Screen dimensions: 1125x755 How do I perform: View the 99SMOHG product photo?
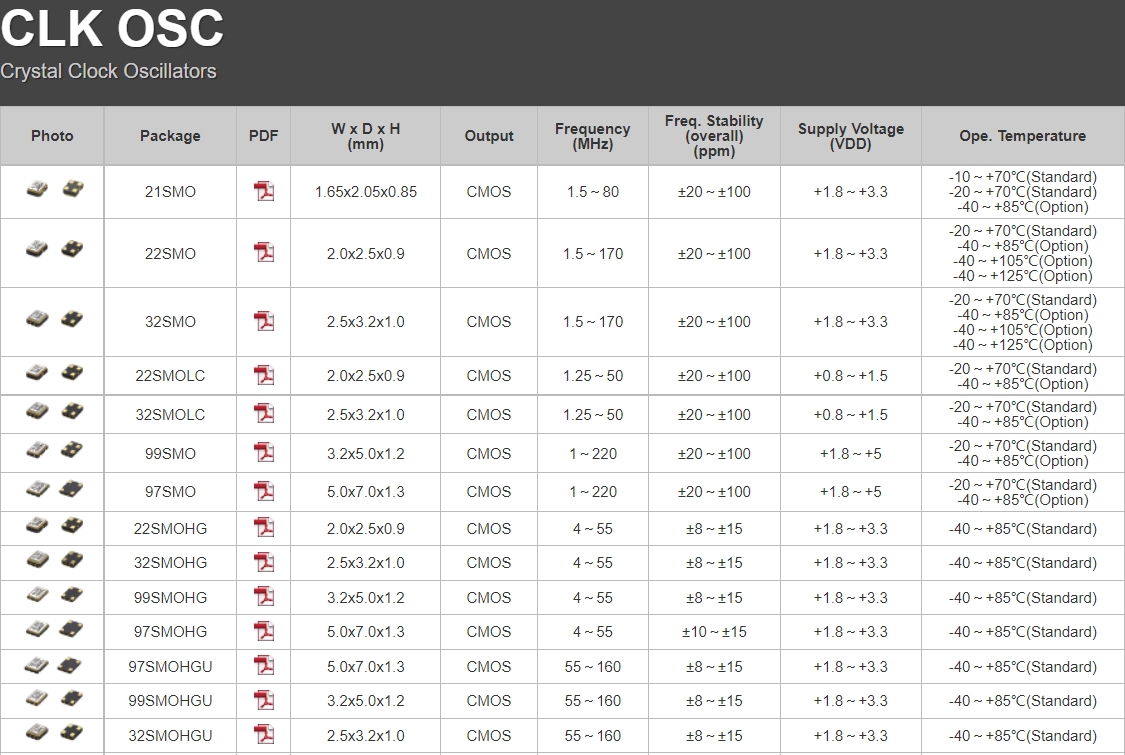[53, 595]
